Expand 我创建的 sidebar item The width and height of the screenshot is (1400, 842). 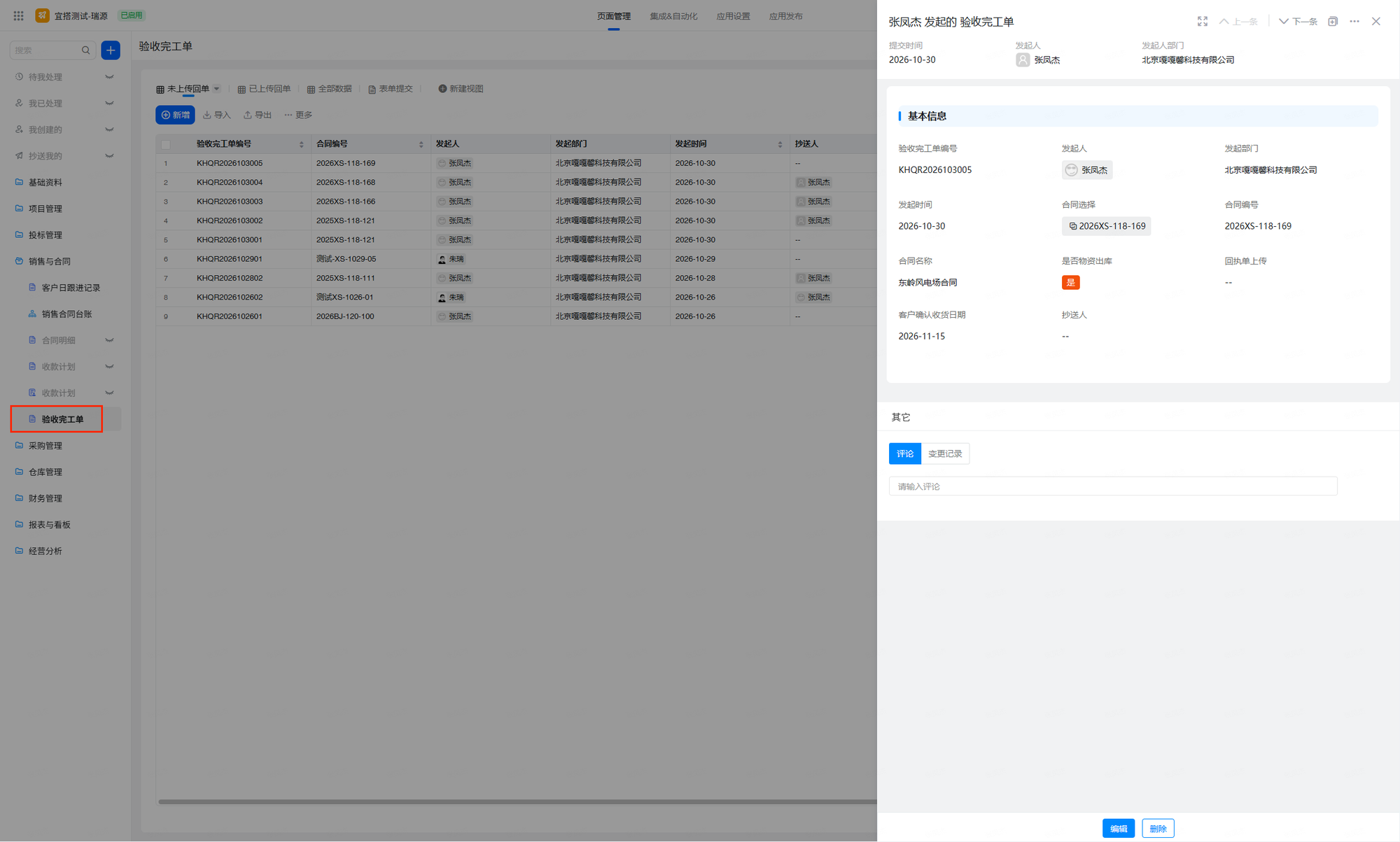(109, 129)
